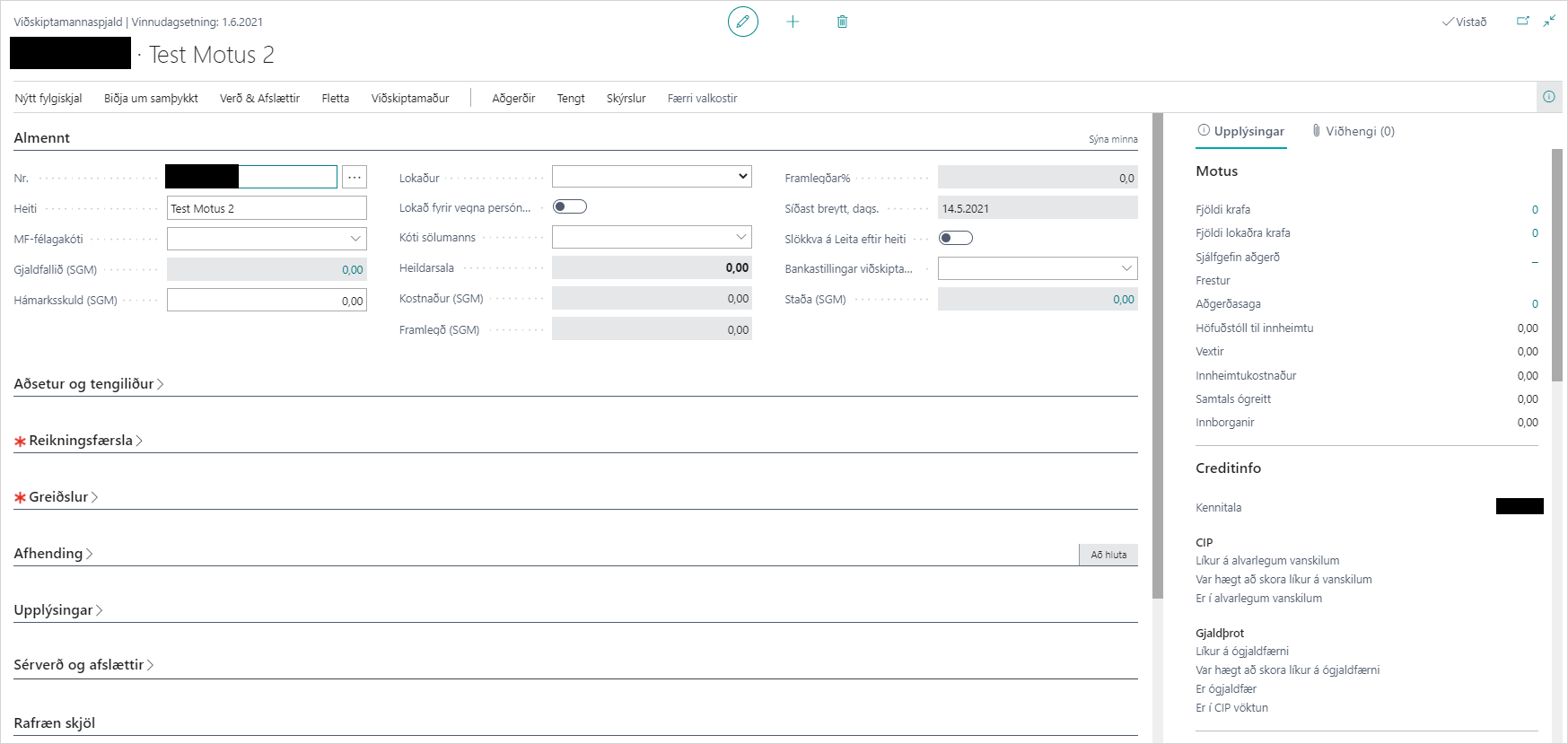Open the Aðgerðir menu
Image resolution: width=1568 pixels, height=744 pixels.
[513, 99]
